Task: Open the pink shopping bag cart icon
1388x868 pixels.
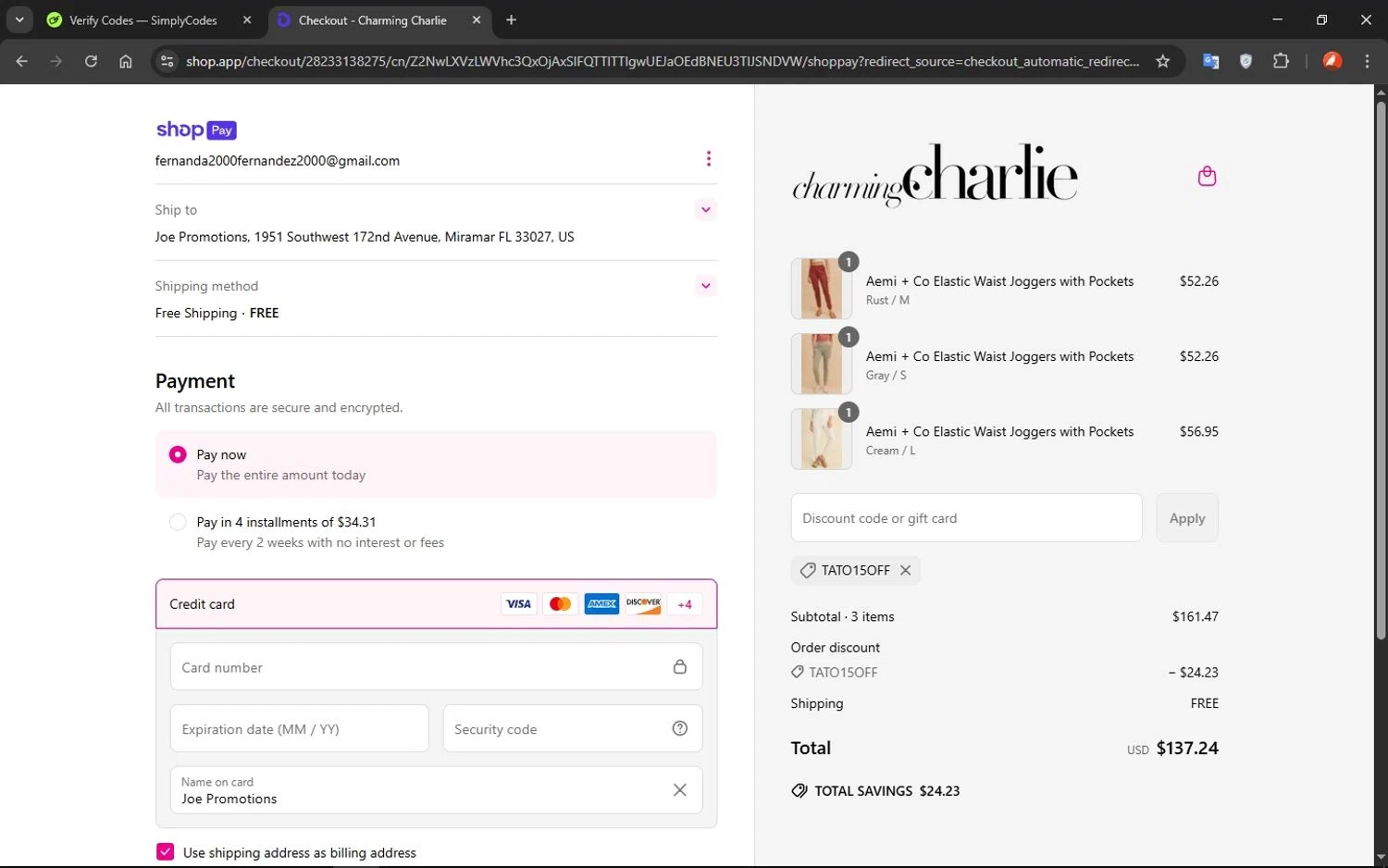Action: click(x=1207, y=176)
